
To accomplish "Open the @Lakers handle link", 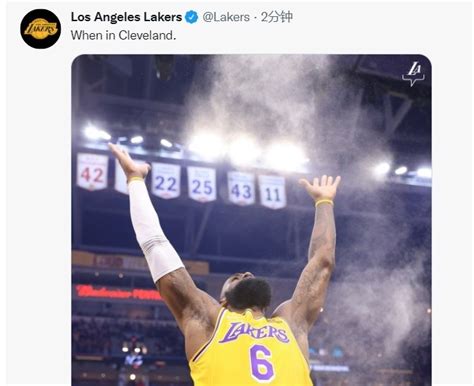I will (x=226, y=17).
